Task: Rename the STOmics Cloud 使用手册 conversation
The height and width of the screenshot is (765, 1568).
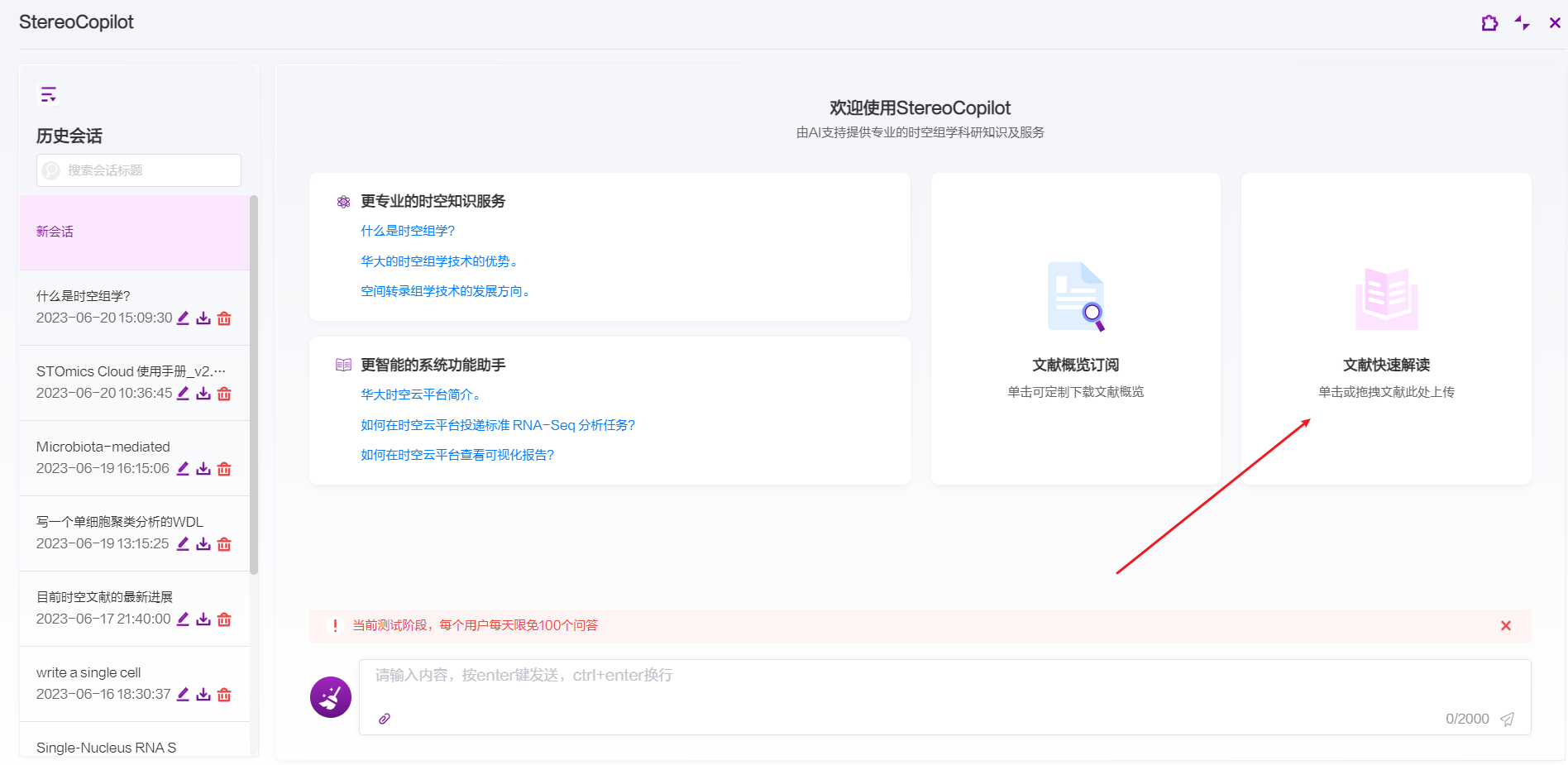Action: [x=183, y=394]
